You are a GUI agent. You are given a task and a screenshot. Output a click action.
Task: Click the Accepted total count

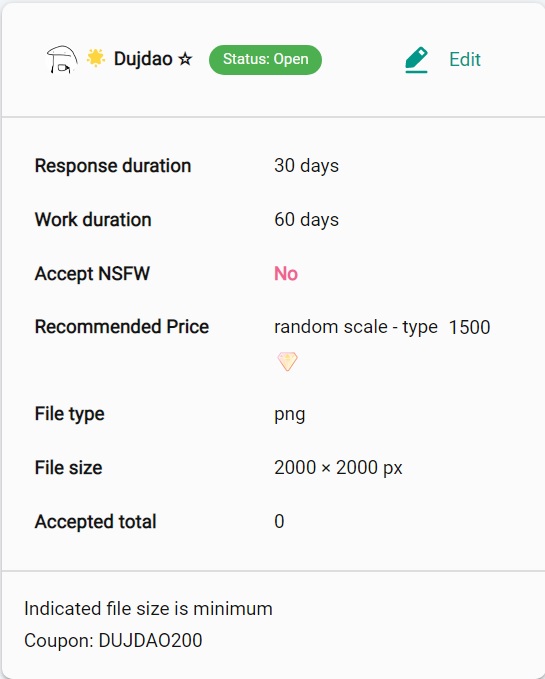click(x=279, y=521)
